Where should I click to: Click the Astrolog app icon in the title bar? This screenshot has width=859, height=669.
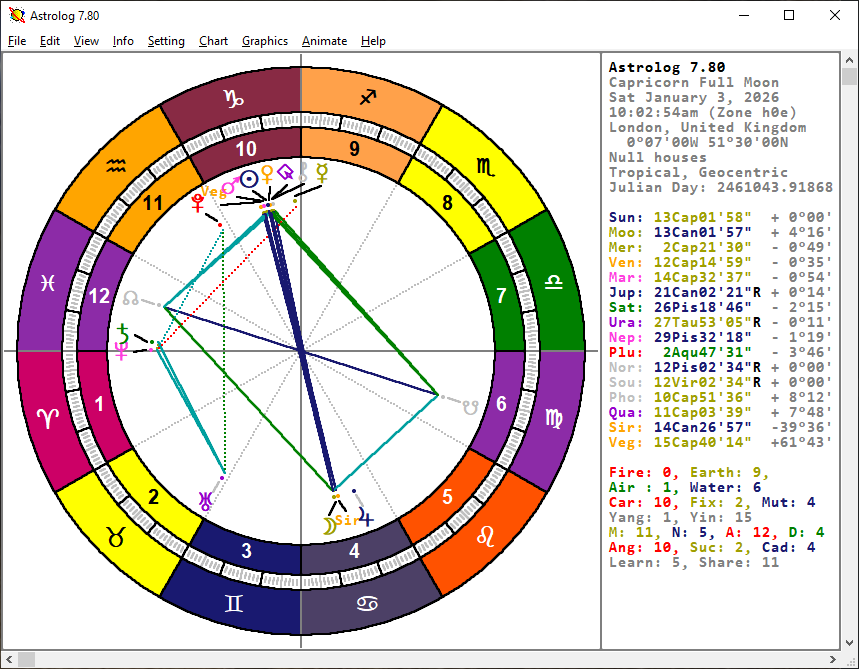pos(16,16)
